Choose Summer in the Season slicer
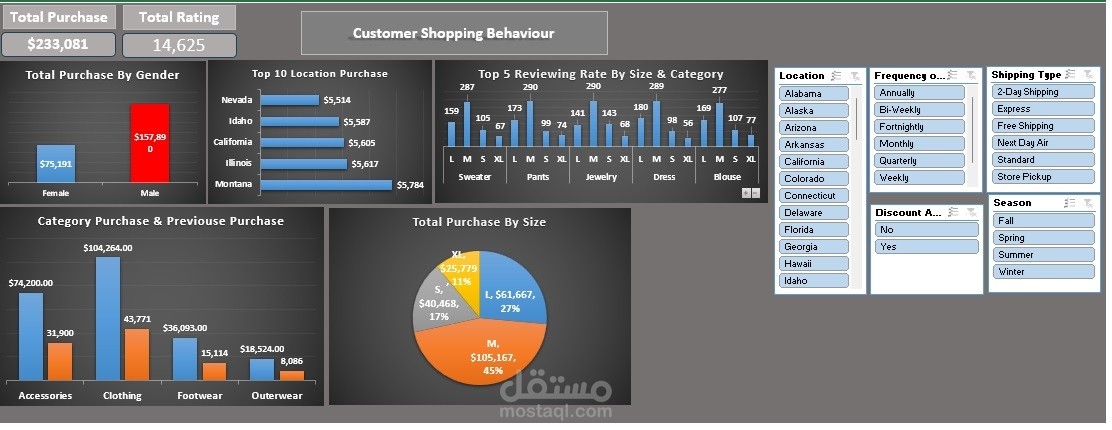The width and height of the screenshot is (1112, 430). (1044, 255)
